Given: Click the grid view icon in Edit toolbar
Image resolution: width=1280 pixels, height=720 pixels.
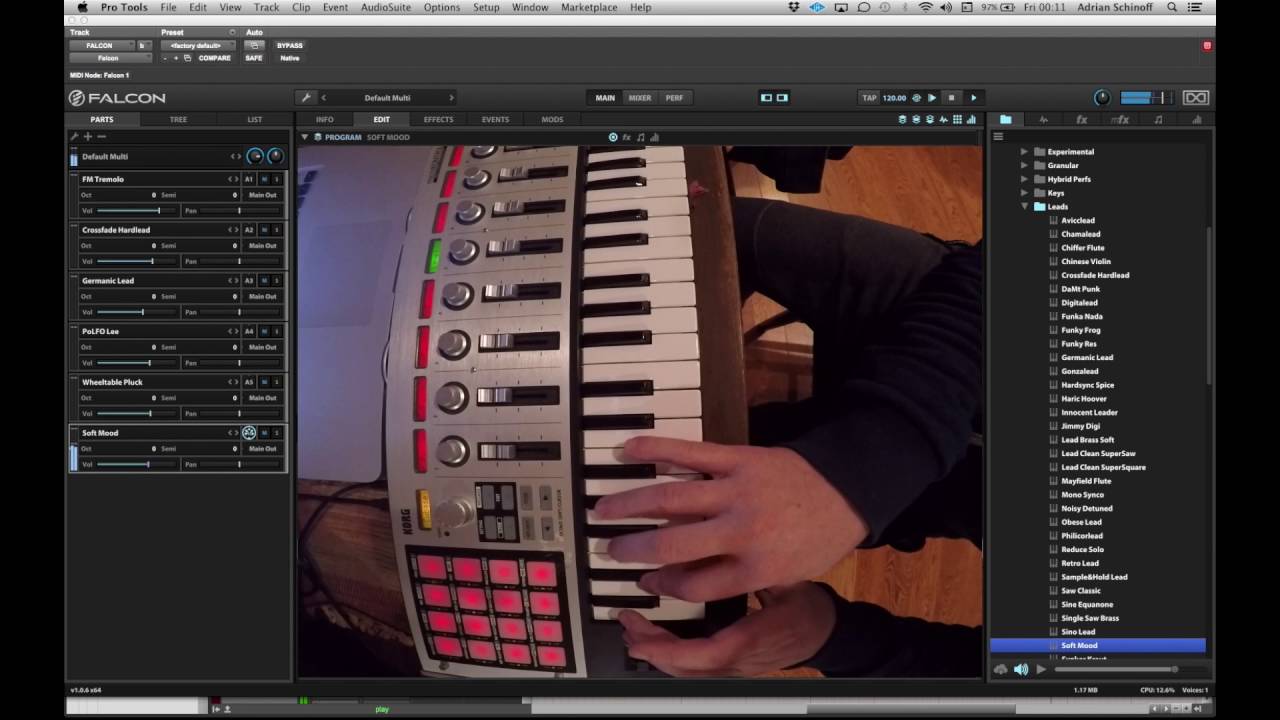Looking at the screenshot, I should click(957, 119).
